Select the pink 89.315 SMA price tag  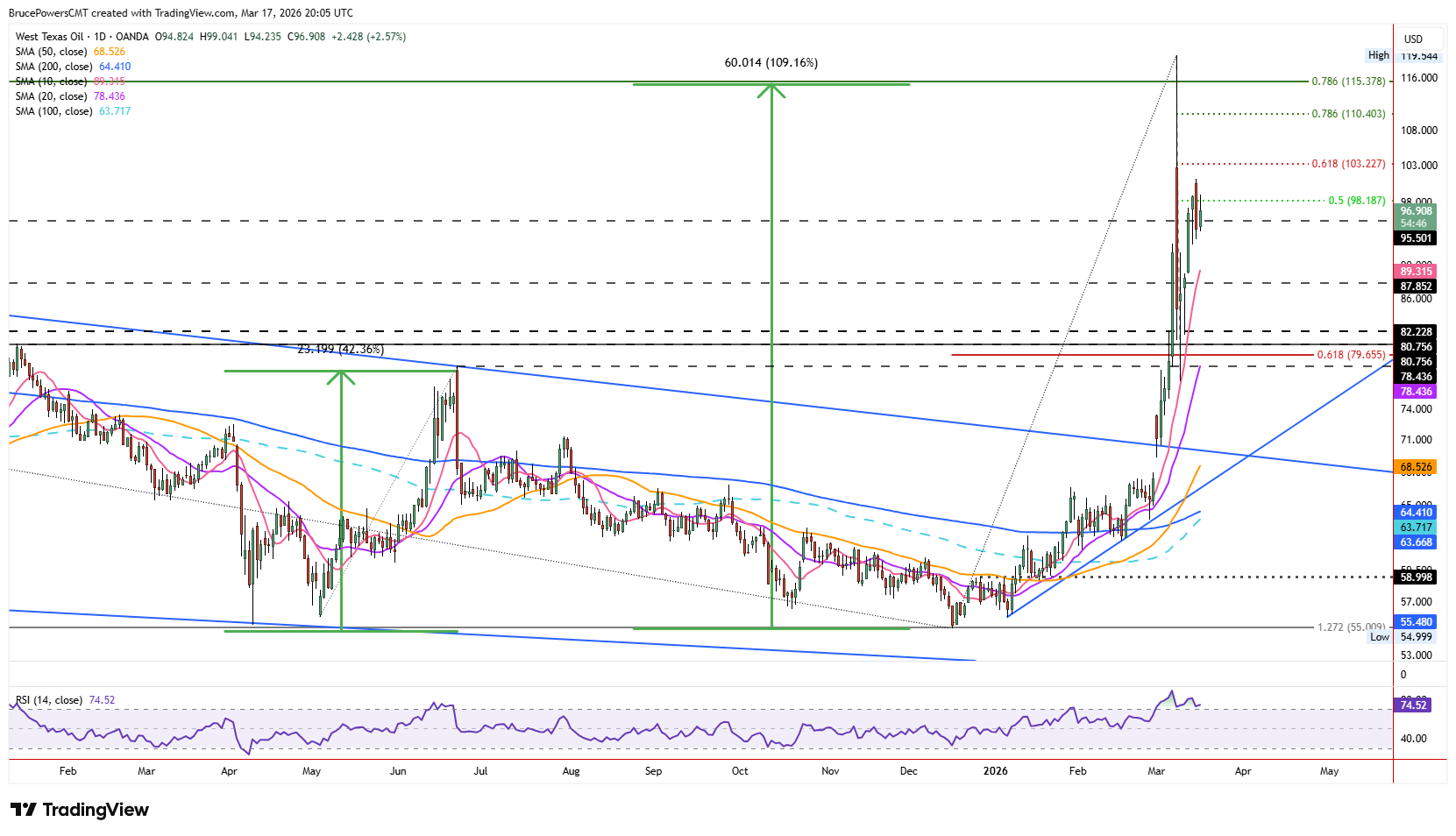click(1415, 272)
